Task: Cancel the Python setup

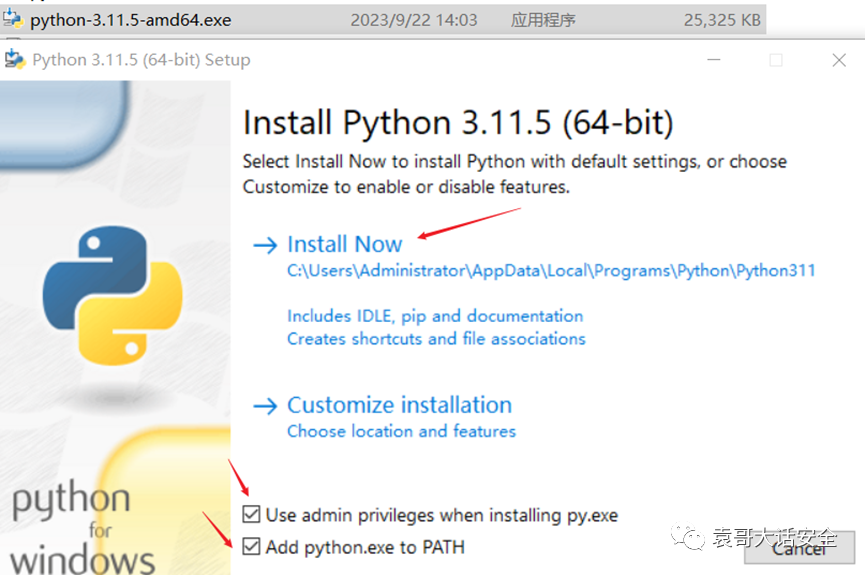Action: [x=799, y=547]
